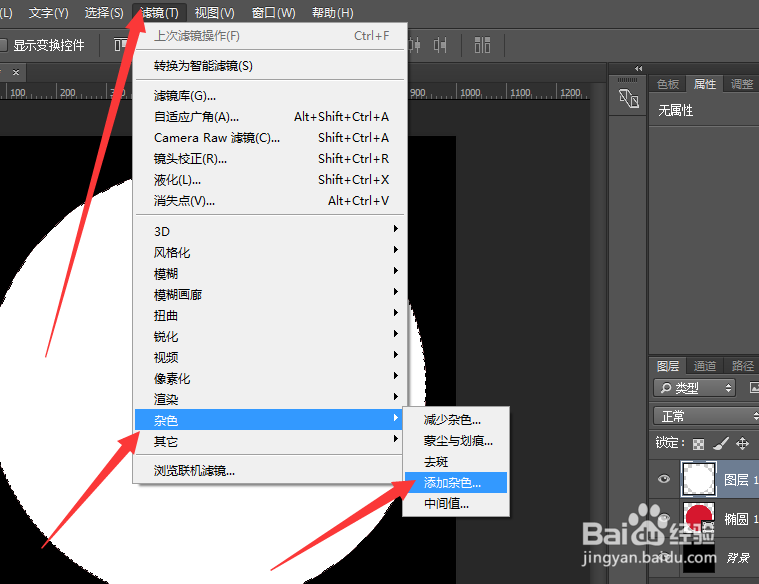759x584 pixels.
Task: Choose 液化(L)... filter
Action: click(270, 180)
